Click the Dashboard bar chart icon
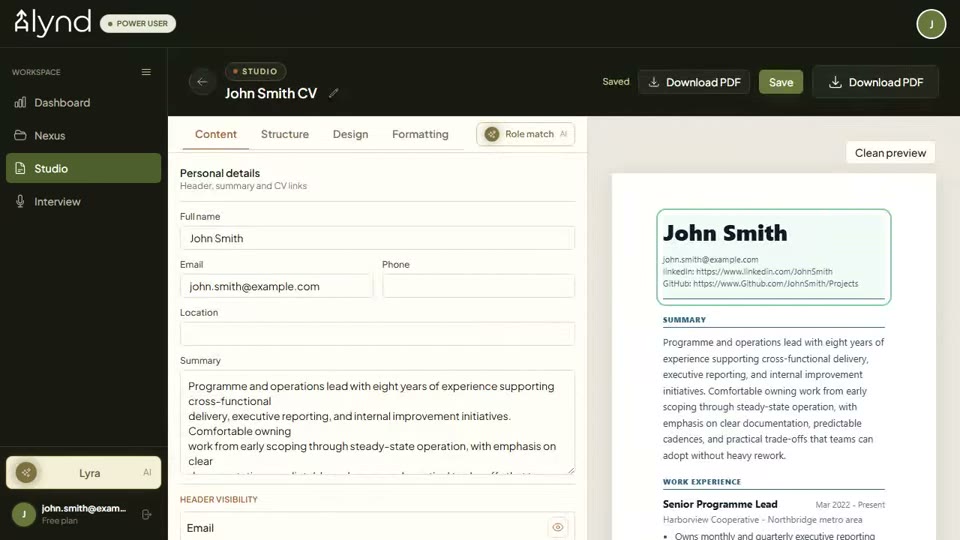Image resolution: width=960 pixels, height=540 pixels. click(20, 102)
